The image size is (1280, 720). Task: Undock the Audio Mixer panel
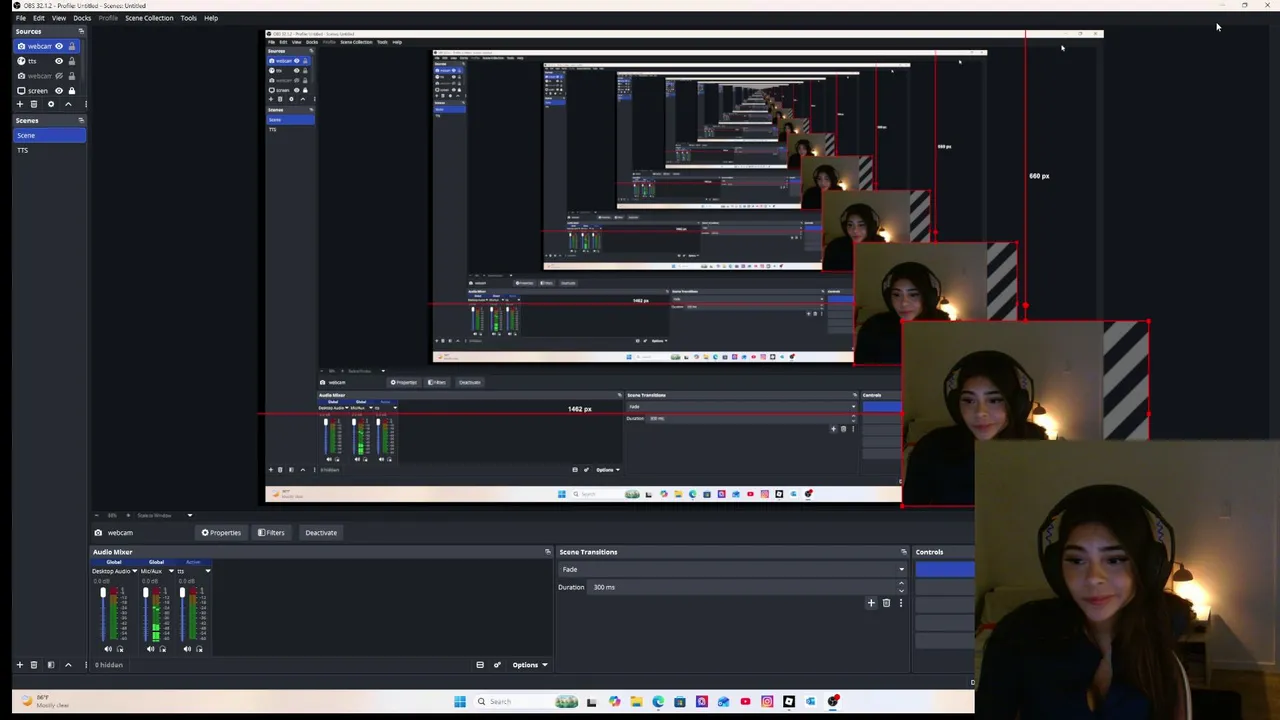[x=547, y=552]
